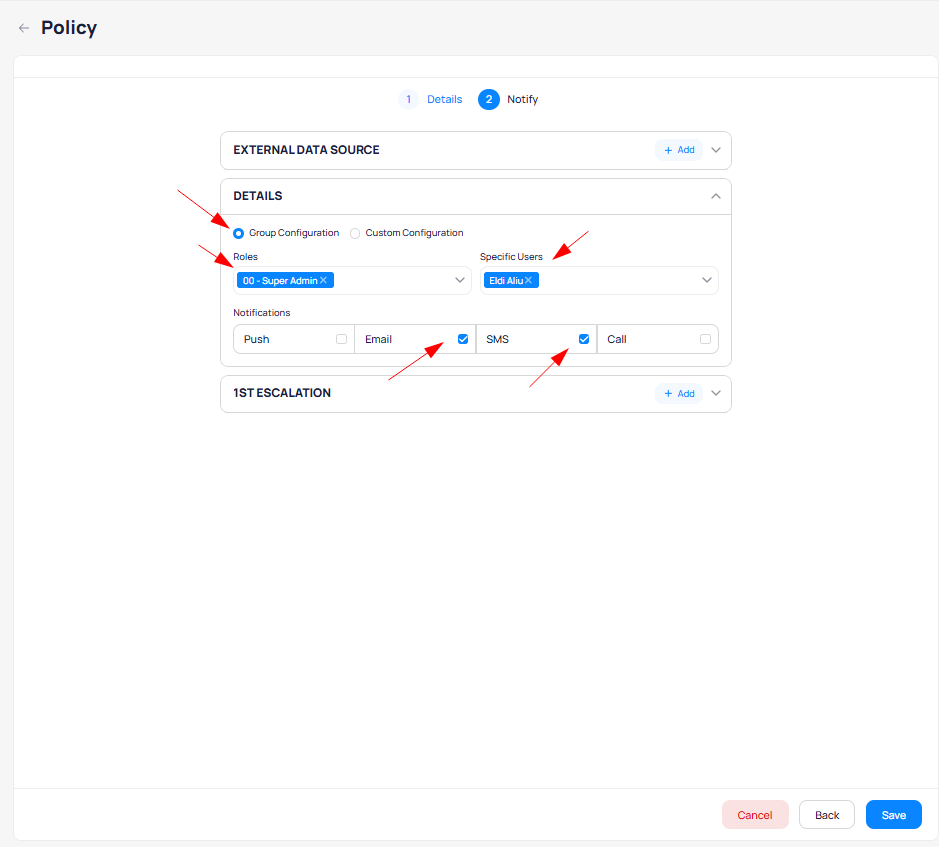Open the Roles dropdown arrow

pyautogui.click(x=460, y=281)
